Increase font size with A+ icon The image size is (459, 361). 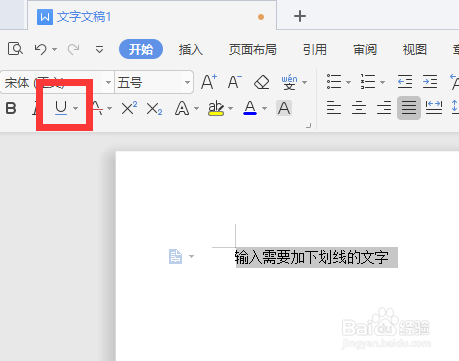(x=209, y=82)
